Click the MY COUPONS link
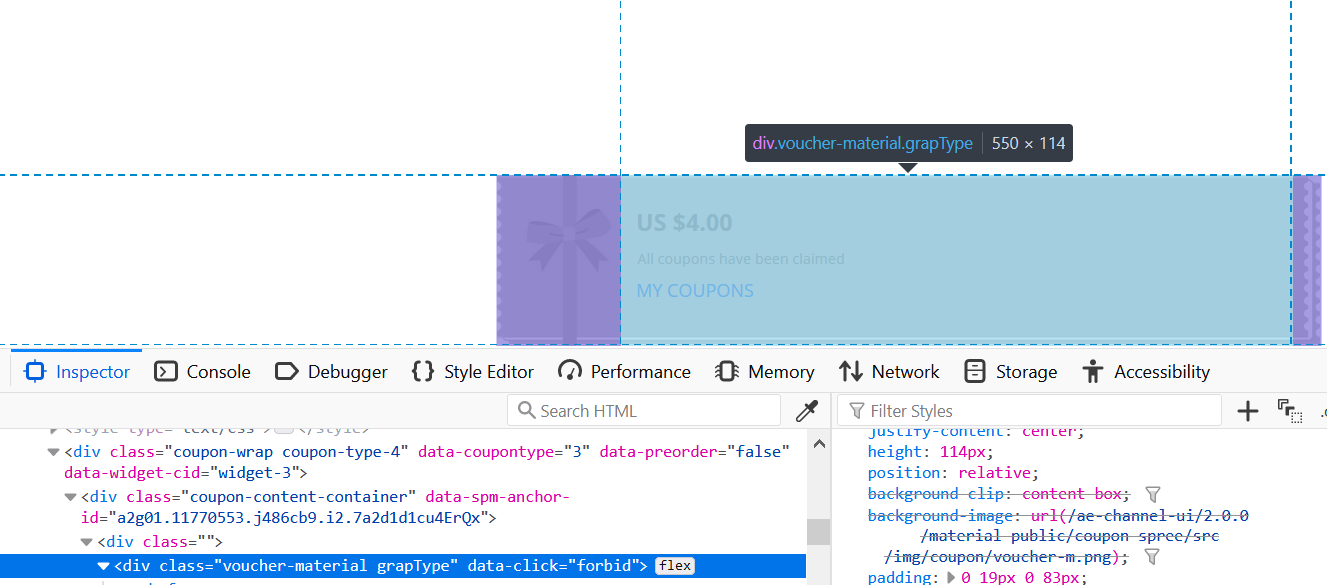This screenshot has height=585, width=1327. click(x=695, y=291)
